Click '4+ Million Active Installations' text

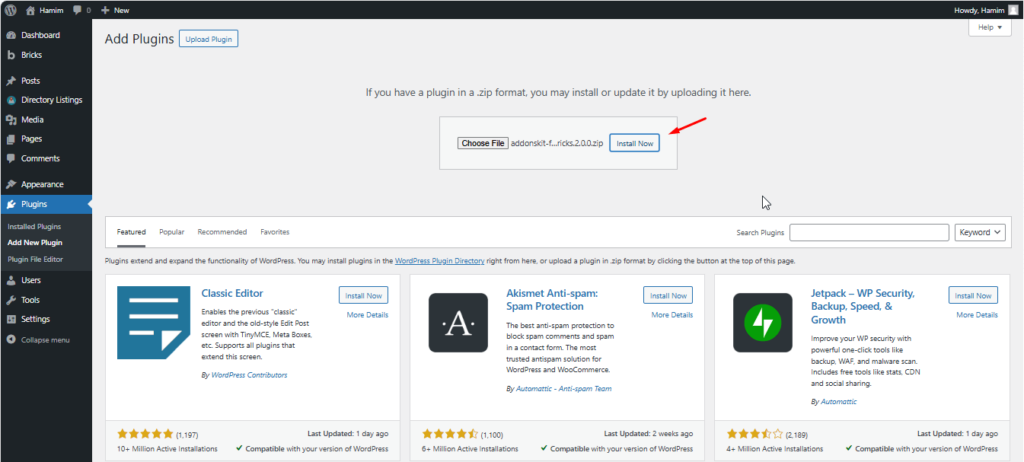pyautogui.click(x=775, y=449)
